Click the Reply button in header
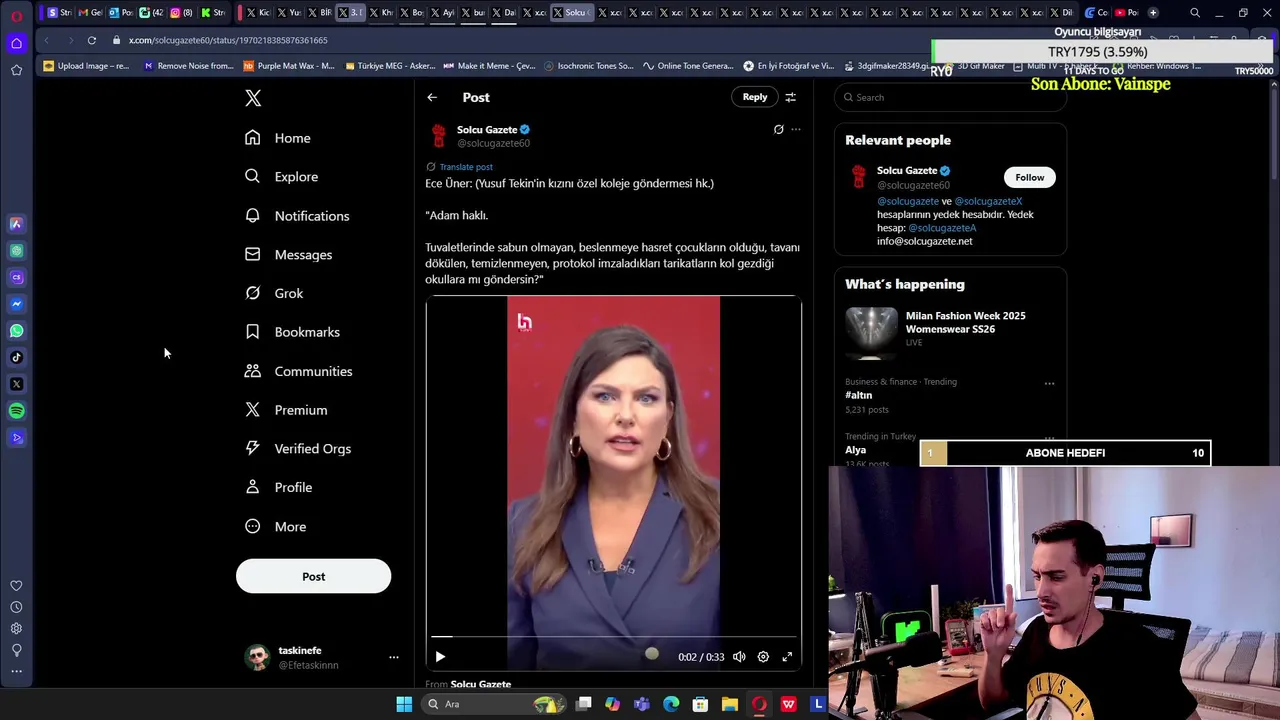The height and width of the screenshot is (720, 1280). pos(755,97)
